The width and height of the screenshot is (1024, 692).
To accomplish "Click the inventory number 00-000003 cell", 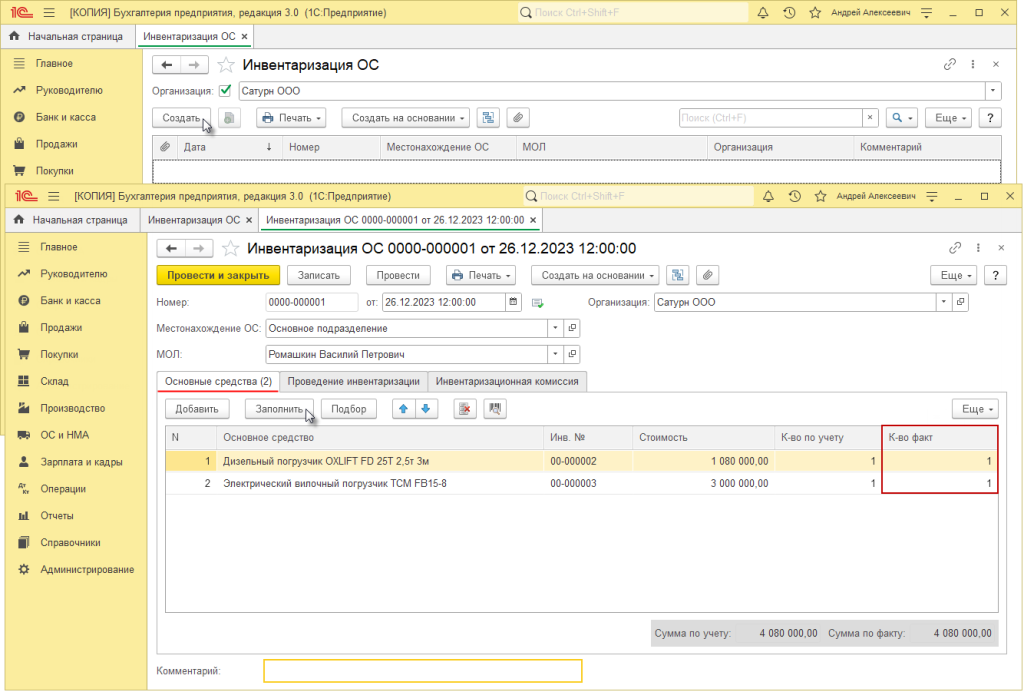I will (x=587, y=483).
